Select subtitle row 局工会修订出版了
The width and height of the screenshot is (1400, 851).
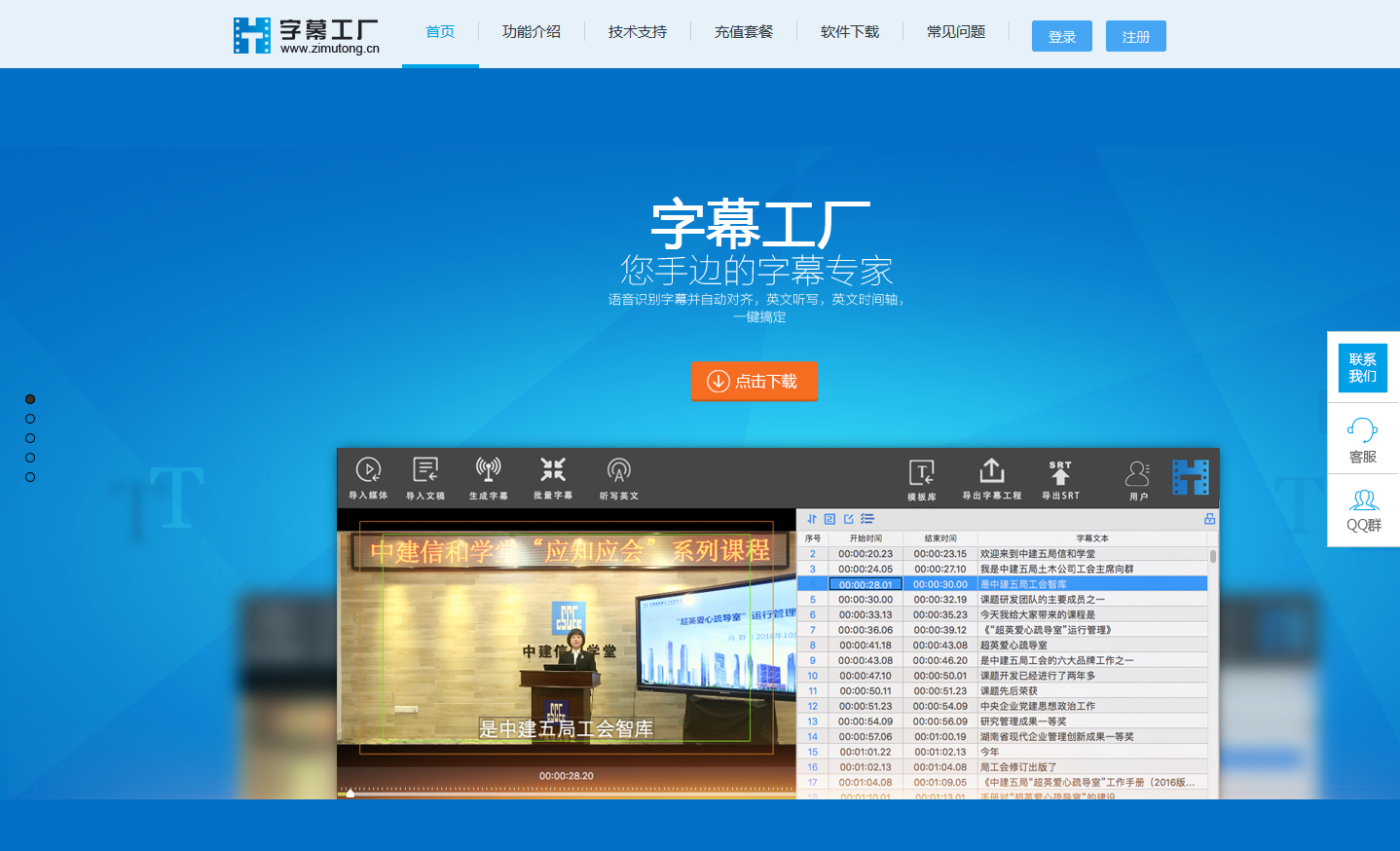[x=1003, y=767]
